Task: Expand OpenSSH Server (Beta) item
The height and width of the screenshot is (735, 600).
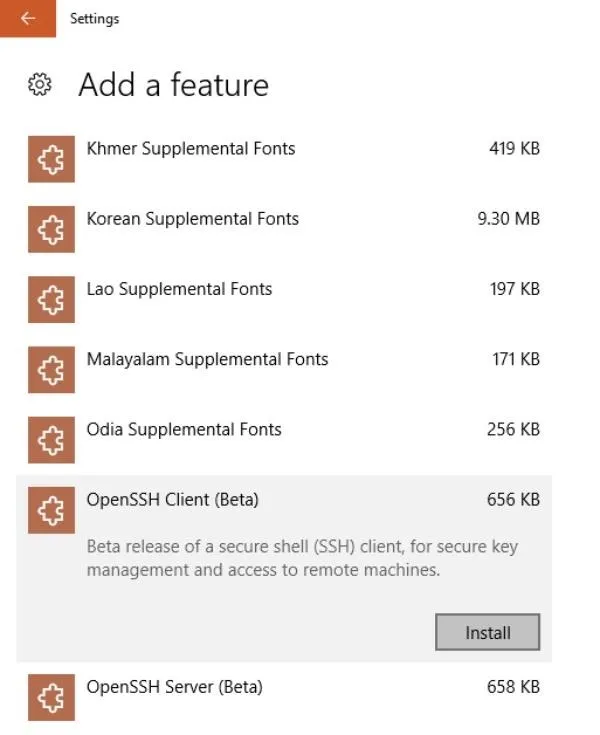Action: (284, 698)
